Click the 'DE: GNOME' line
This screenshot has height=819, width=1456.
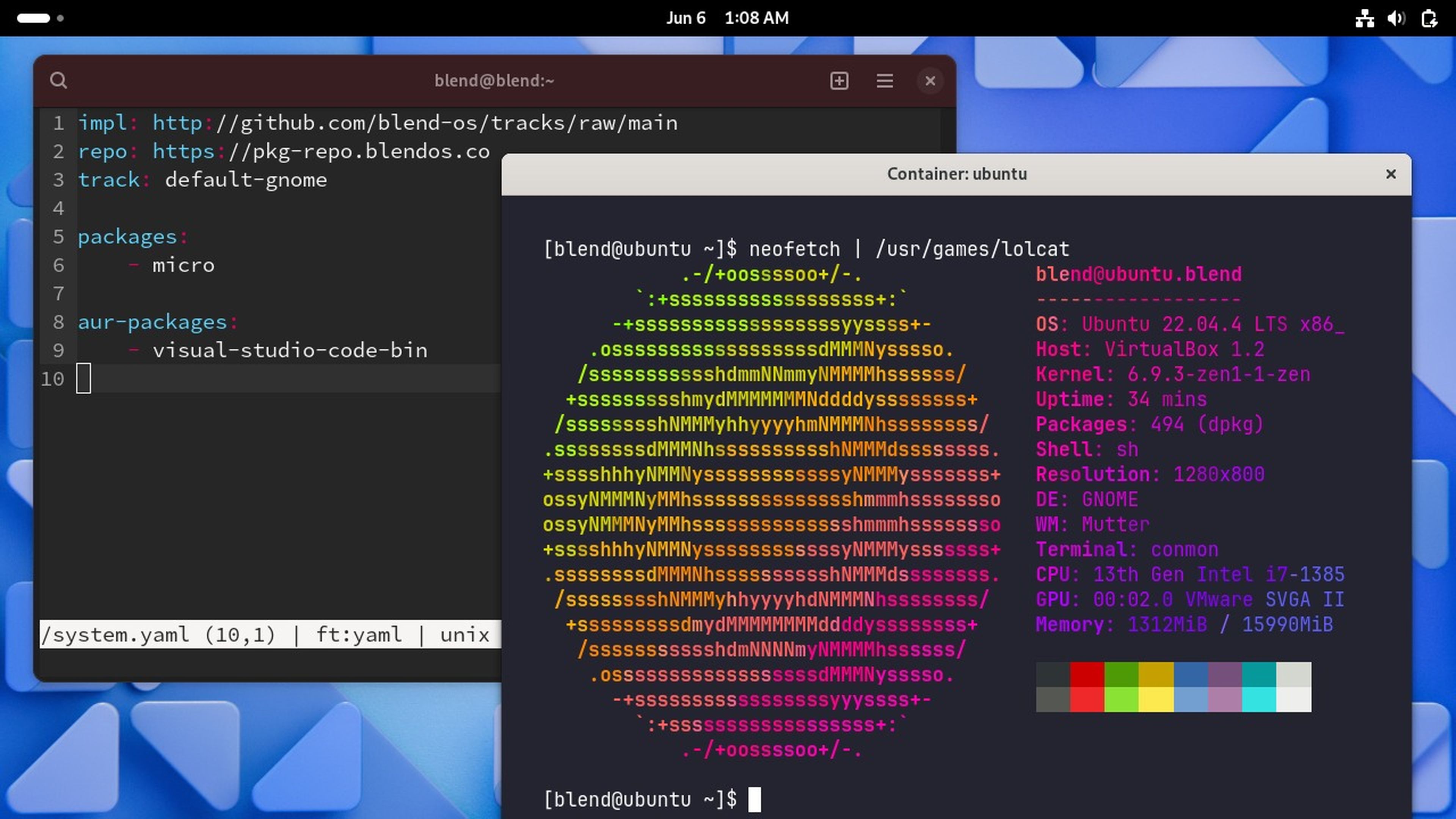coord(1087,500)
